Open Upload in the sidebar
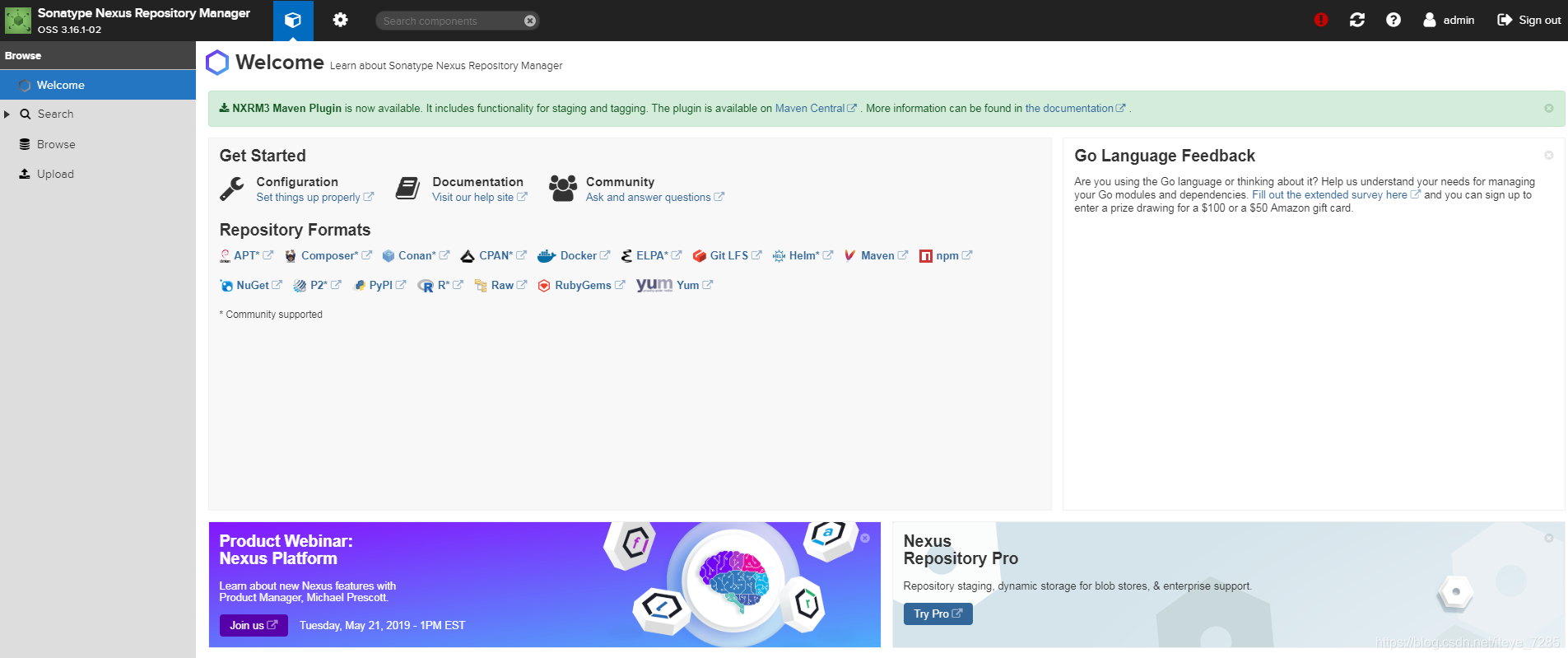This screenshot has width=1568, height=658. (55, 174)
